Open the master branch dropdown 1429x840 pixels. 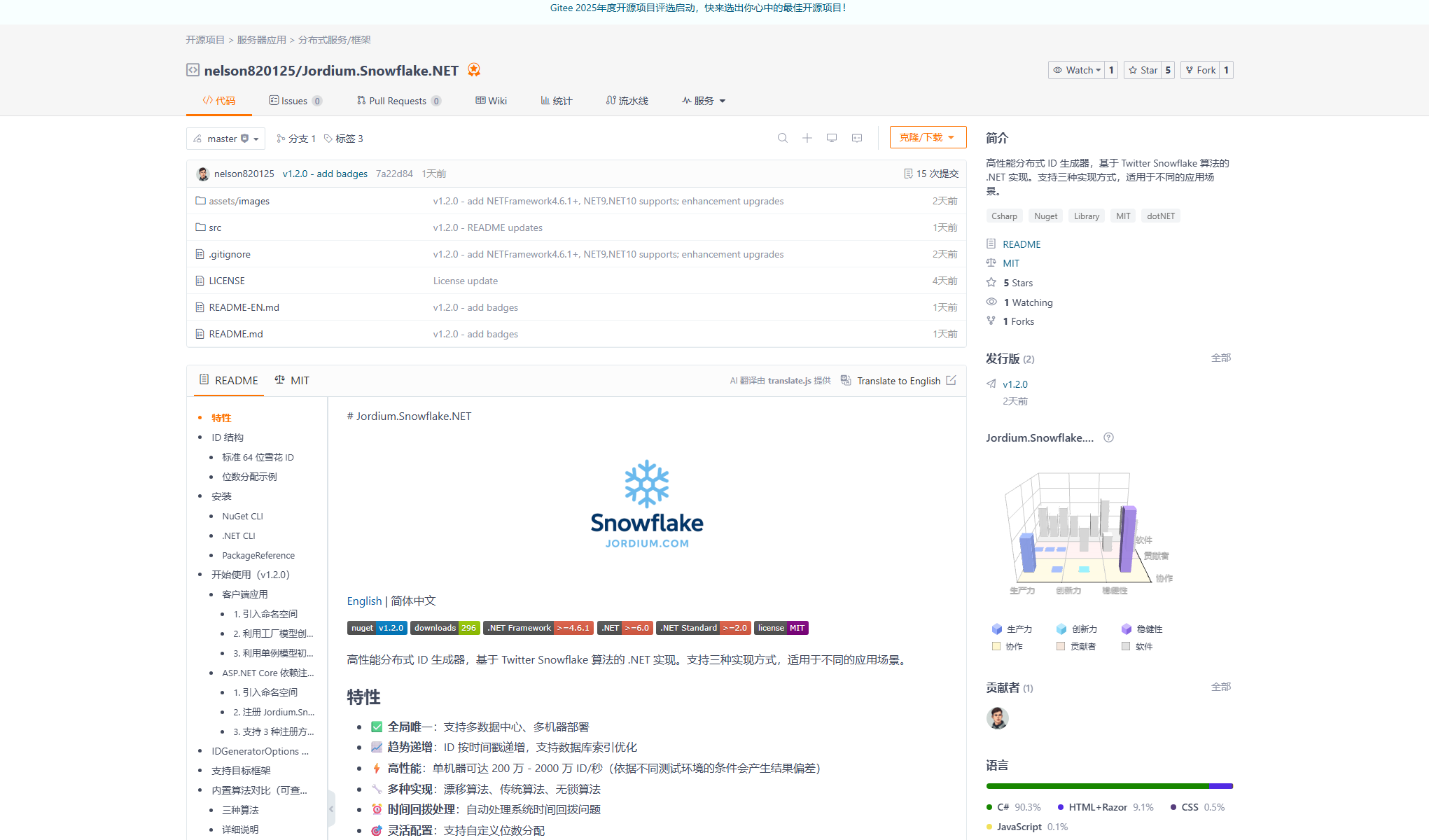coord(225,139)
